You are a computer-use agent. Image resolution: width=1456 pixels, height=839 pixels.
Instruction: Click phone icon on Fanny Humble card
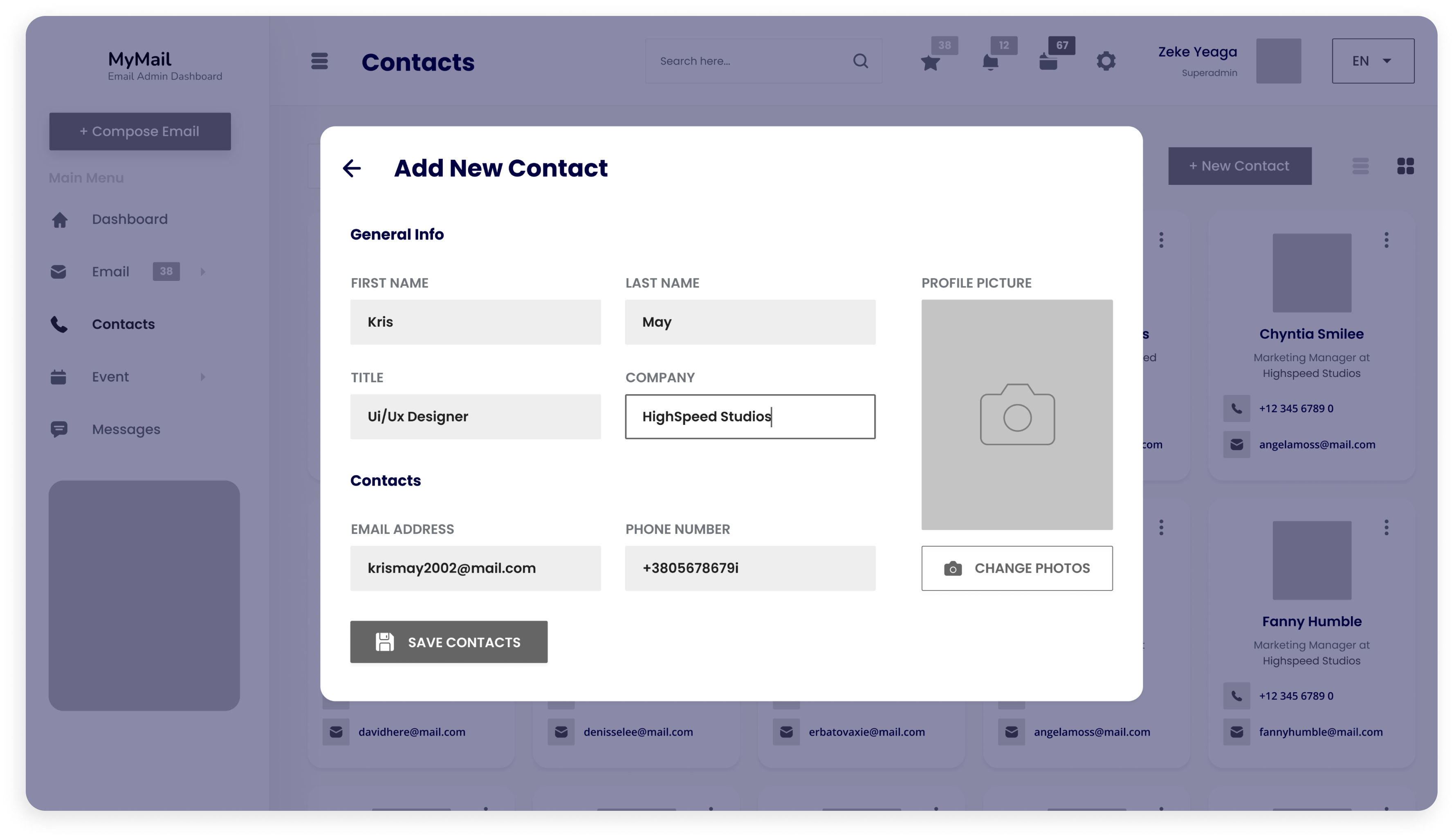(1236, 696)
